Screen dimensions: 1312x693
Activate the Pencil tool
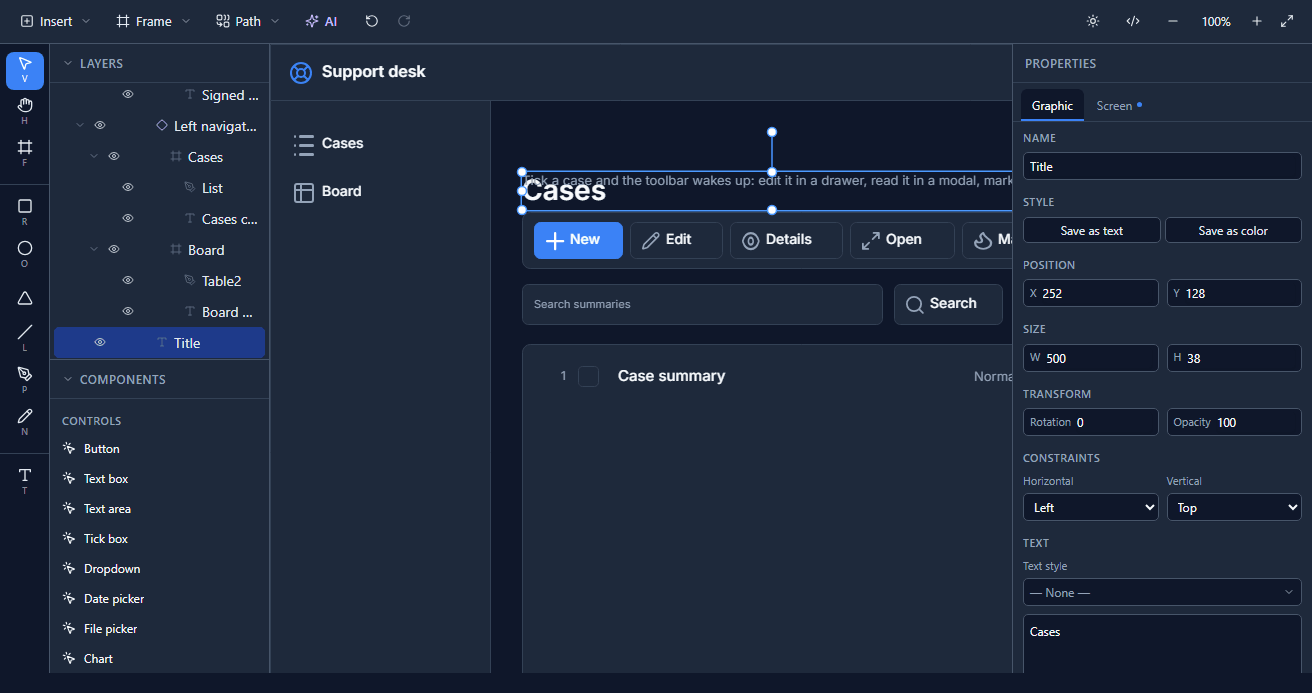coord(25,421)
